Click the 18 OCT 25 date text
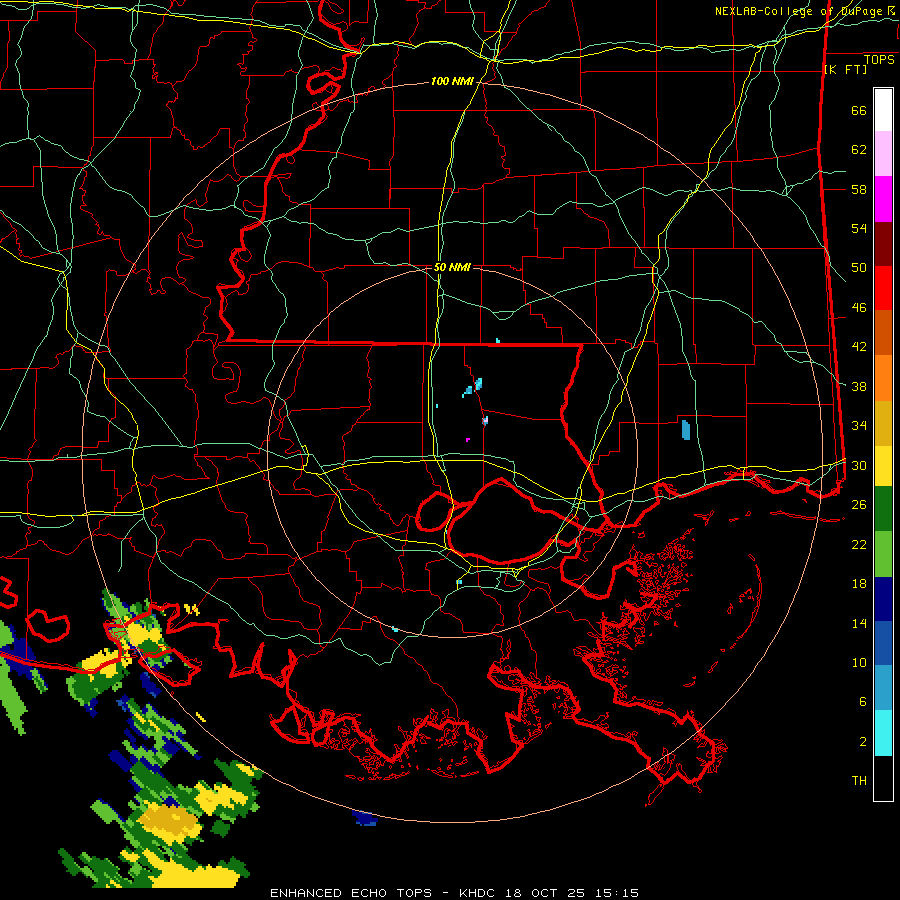 [x=545, y=893]
